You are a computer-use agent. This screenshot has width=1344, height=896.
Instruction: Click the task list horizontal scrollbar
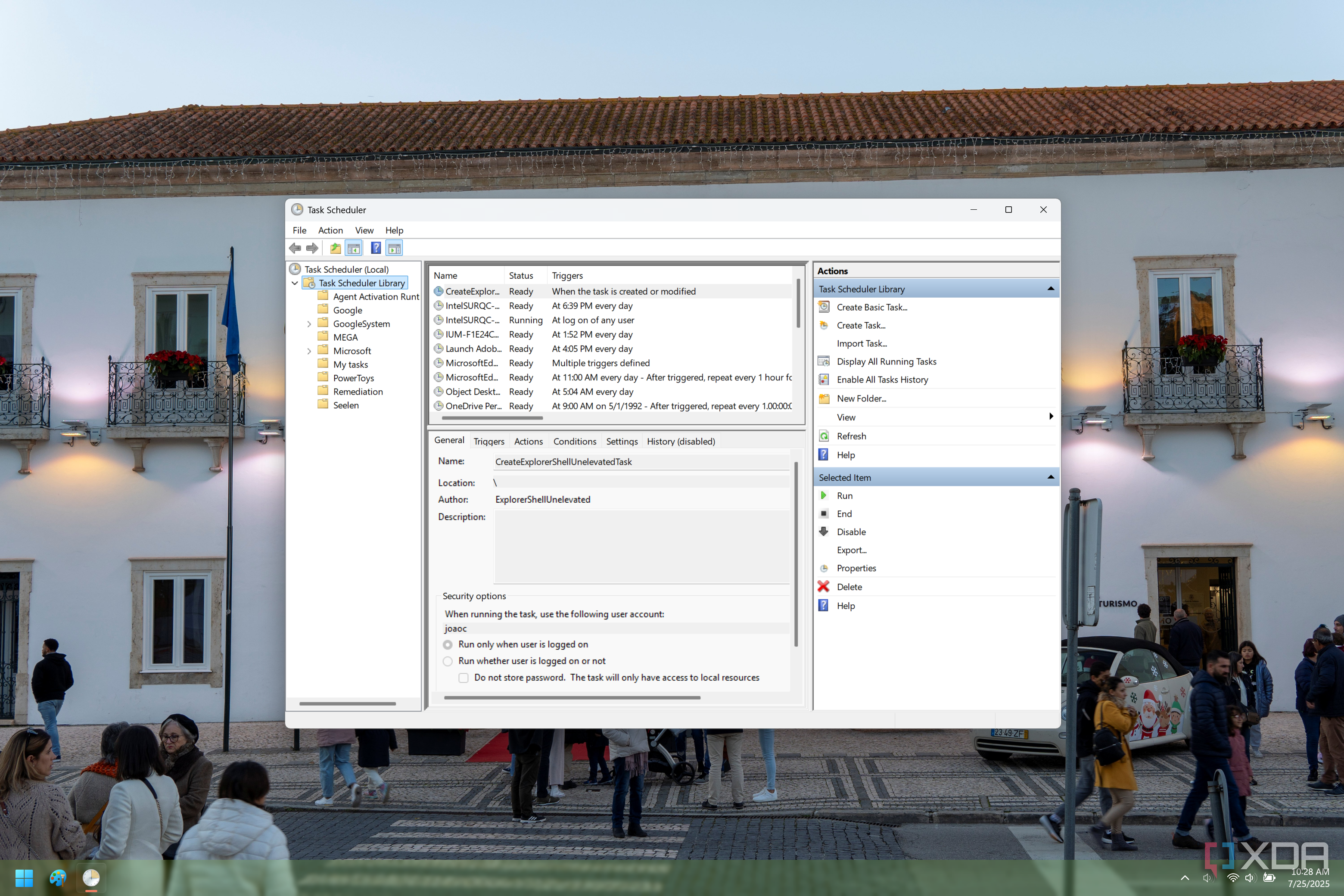click(492, 418)
